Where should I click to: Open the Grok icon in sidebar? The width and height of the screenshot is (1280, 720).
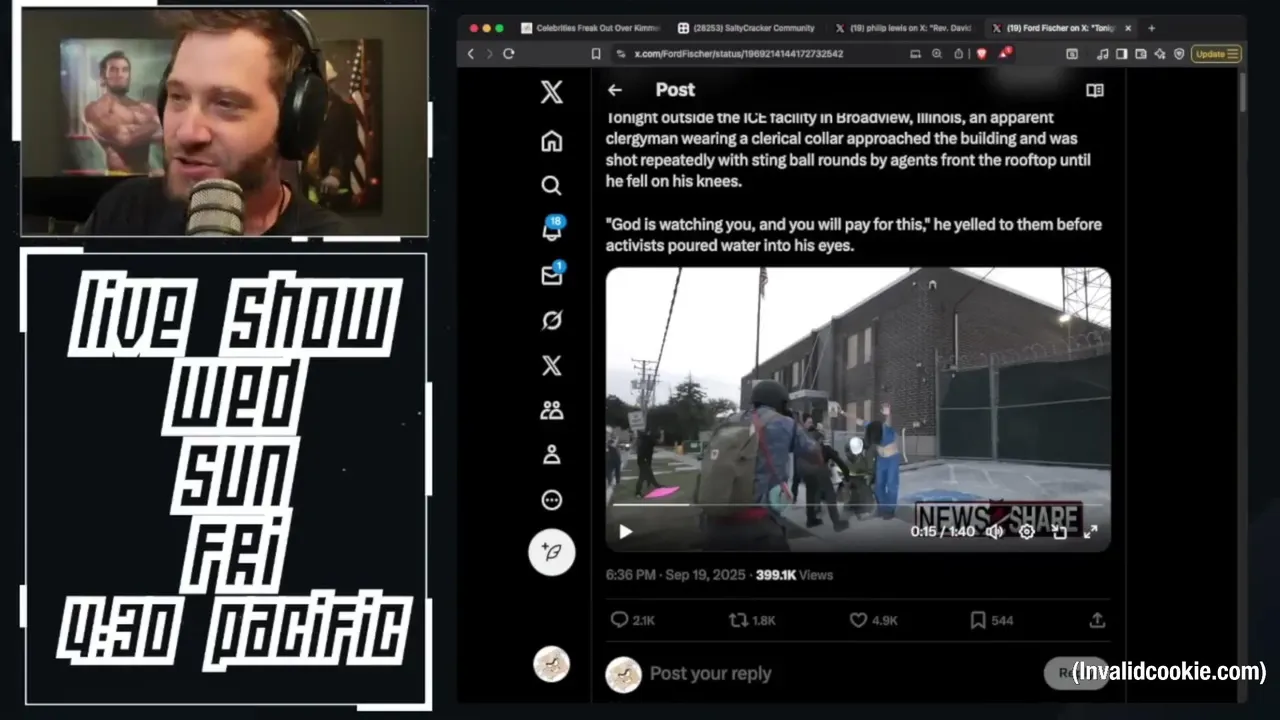(x=551, y=320)
